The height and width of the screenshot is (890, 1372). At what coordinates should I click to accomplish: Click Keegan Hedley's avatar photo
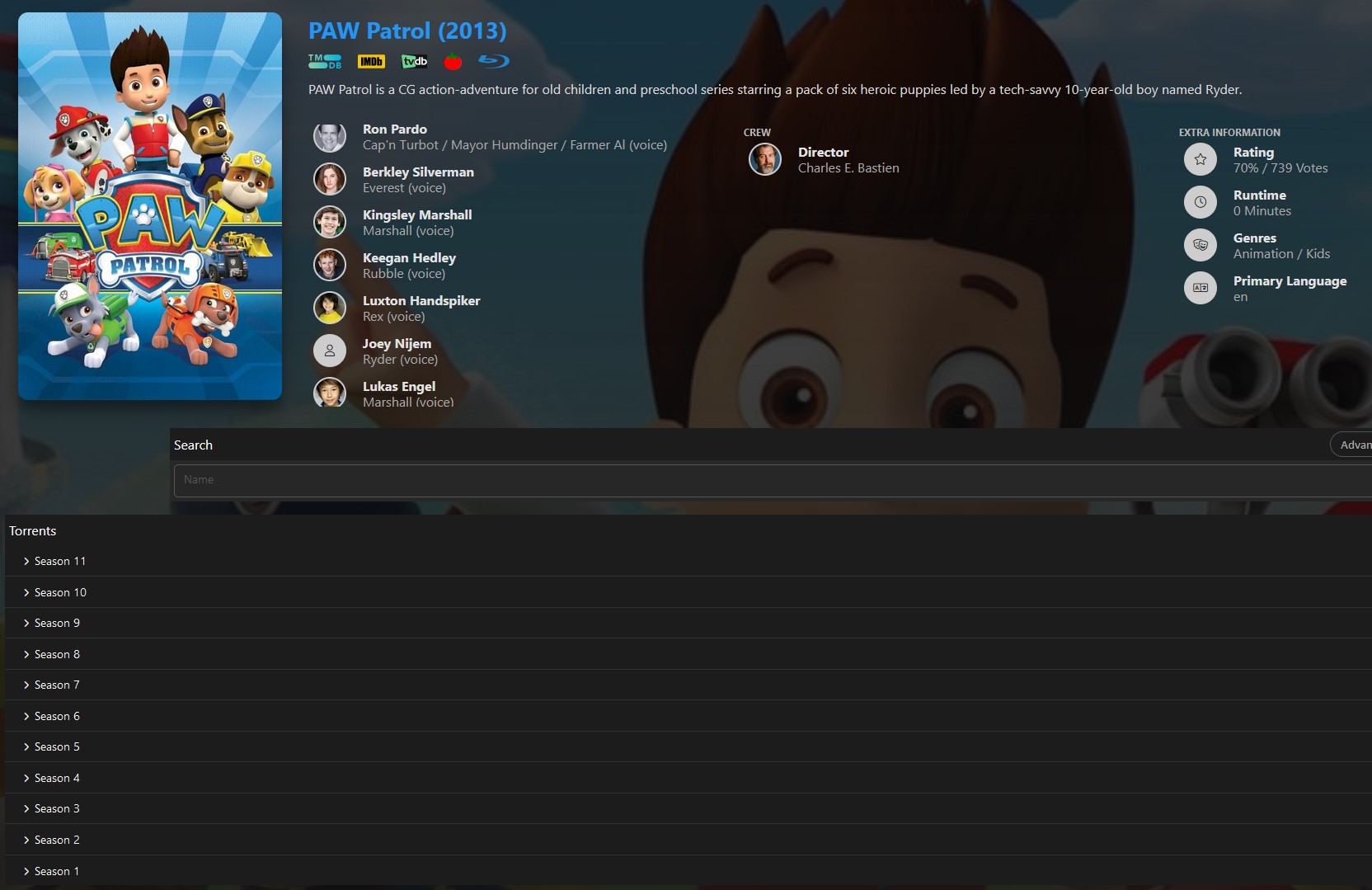click(330, 265)
